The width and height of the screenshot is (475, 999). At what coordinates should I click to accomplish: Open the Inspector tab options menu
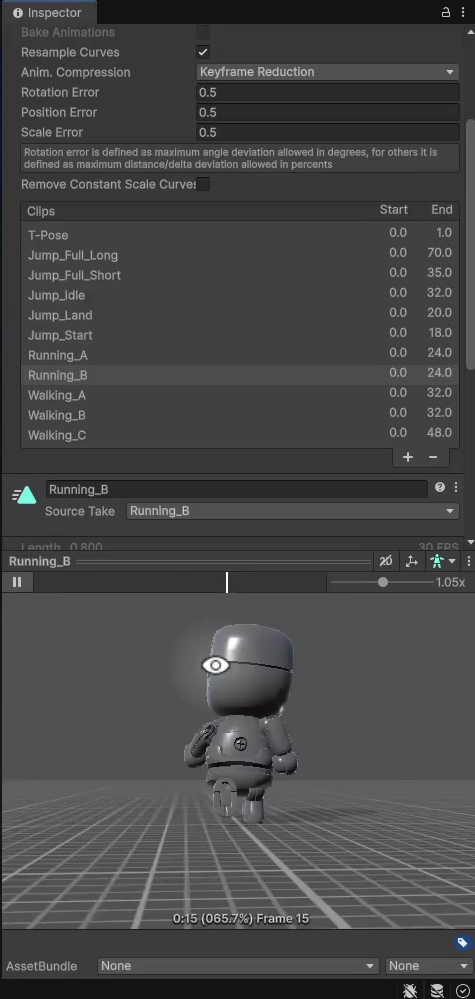click(463, 12)
